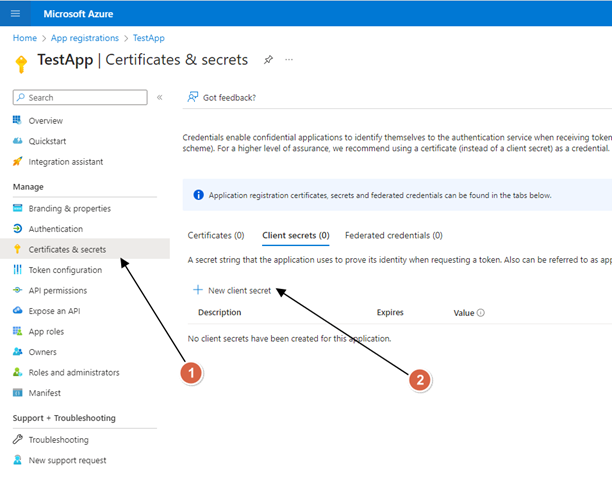This screenshot has height=485, width=612.
Task: Click the API permissions icon
Action: pos(17,290)
